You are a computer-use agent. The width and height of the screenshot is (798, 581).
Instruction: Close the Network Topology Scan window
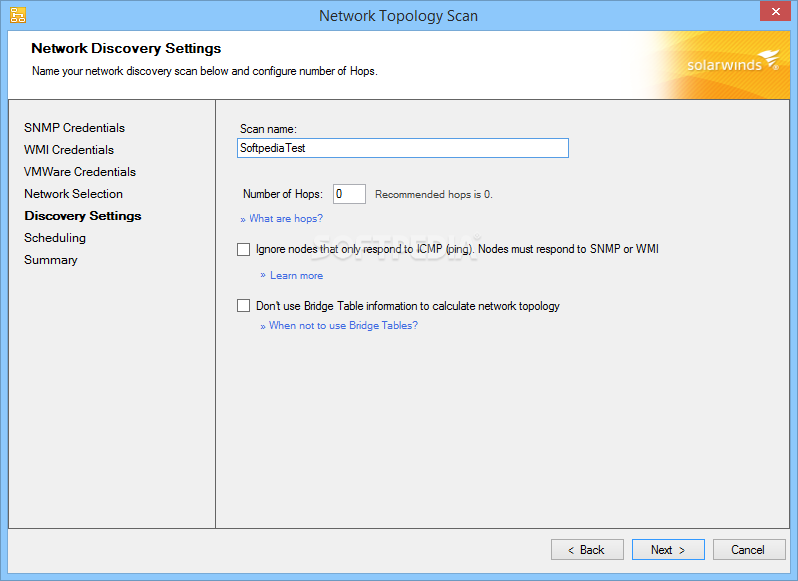point(775,11)
